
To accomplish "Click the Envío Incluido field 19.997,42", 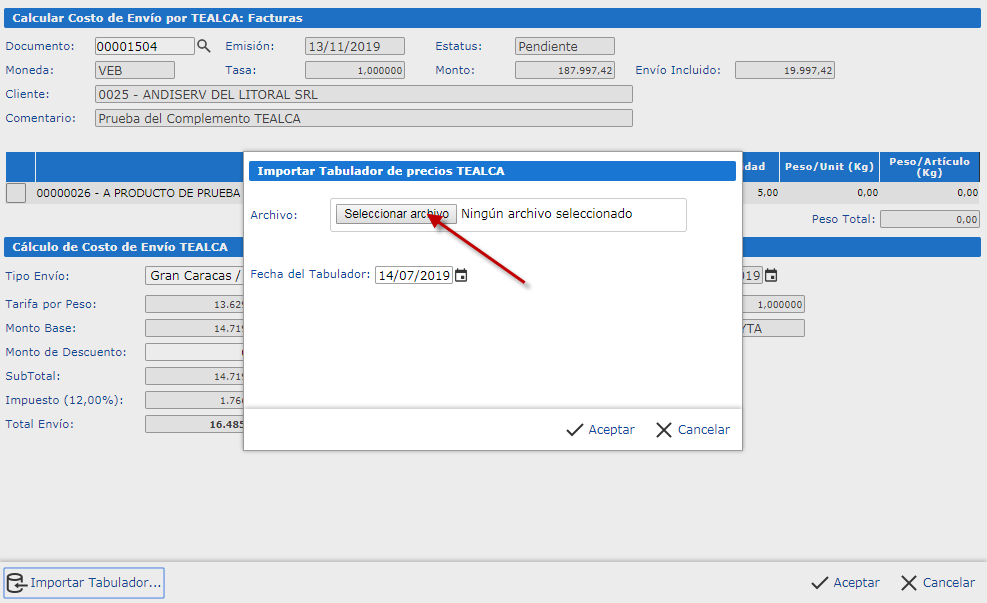I will pyautogui.click(x=785, y=70).
